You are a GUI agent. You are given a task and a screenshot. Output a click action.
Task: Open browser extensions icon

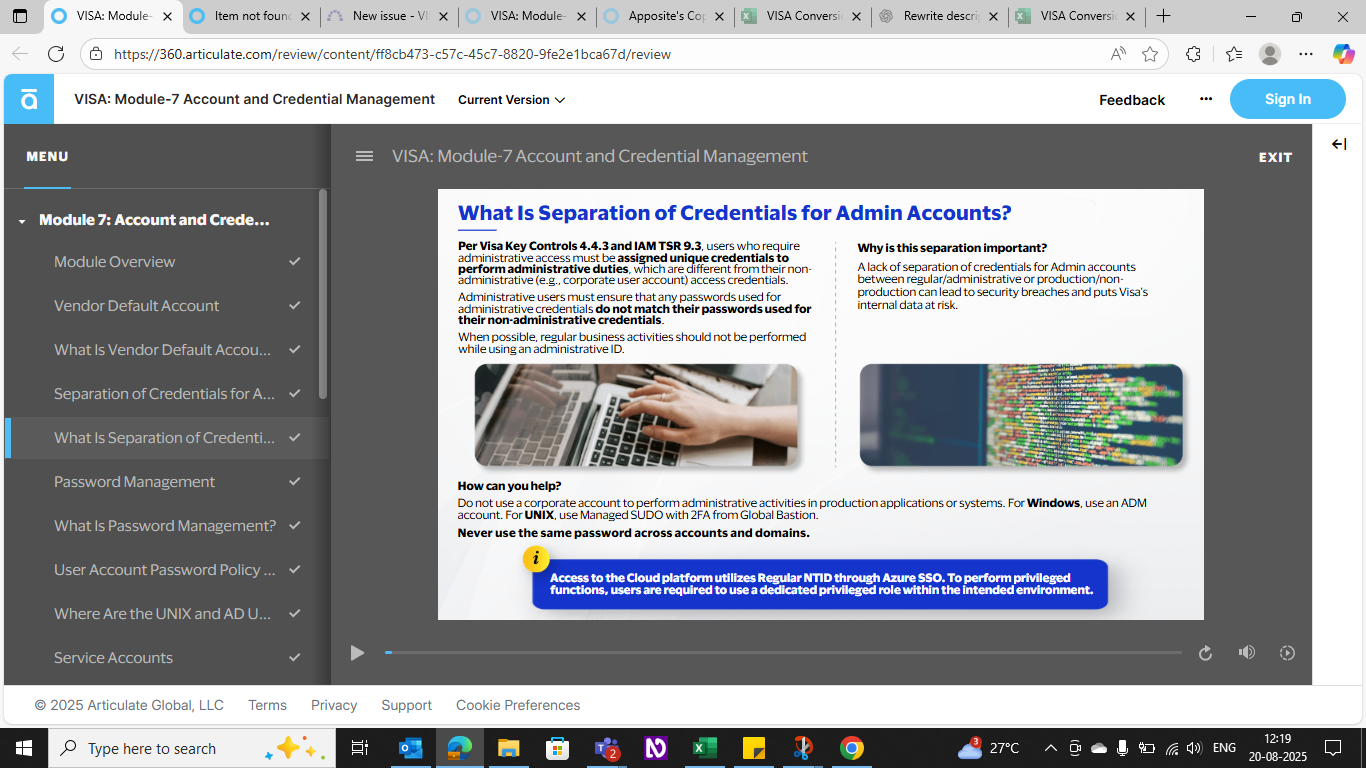(1193, 54)
